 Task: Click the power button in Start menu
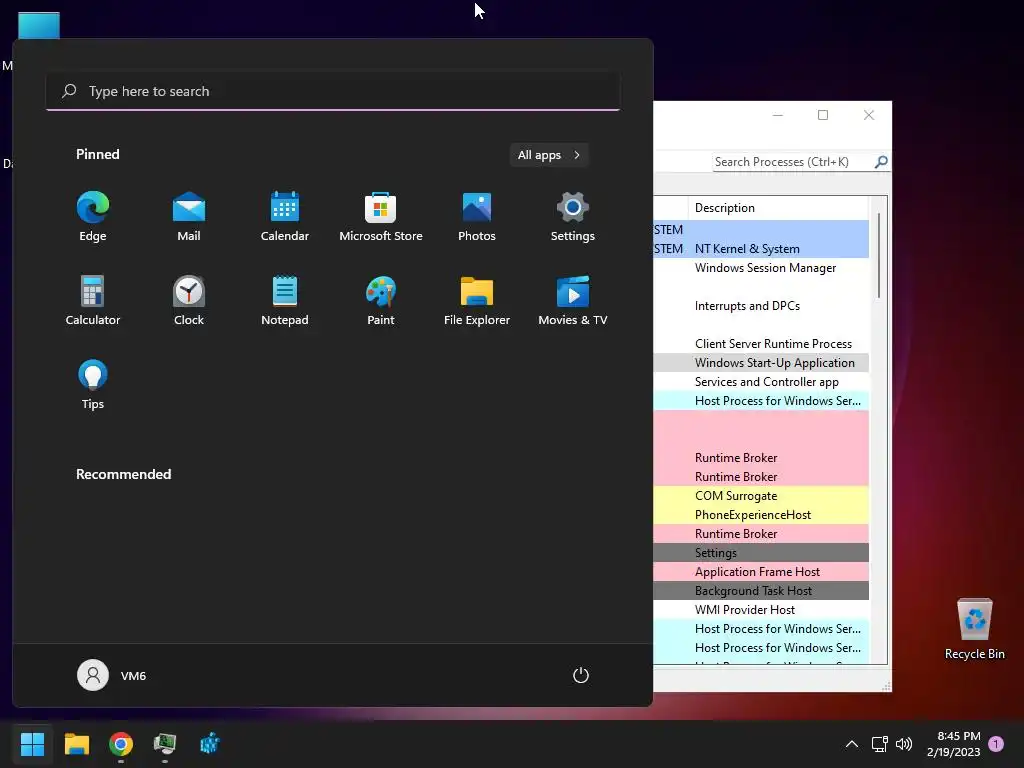pyautogui.click(x=581, y=675)
